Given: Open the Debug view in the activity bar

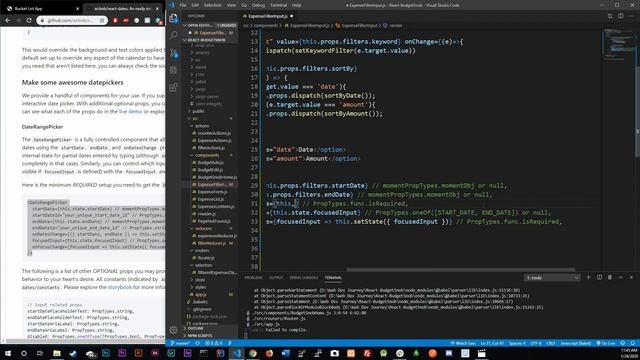Looking at the screenshot, I should (173, 70).
